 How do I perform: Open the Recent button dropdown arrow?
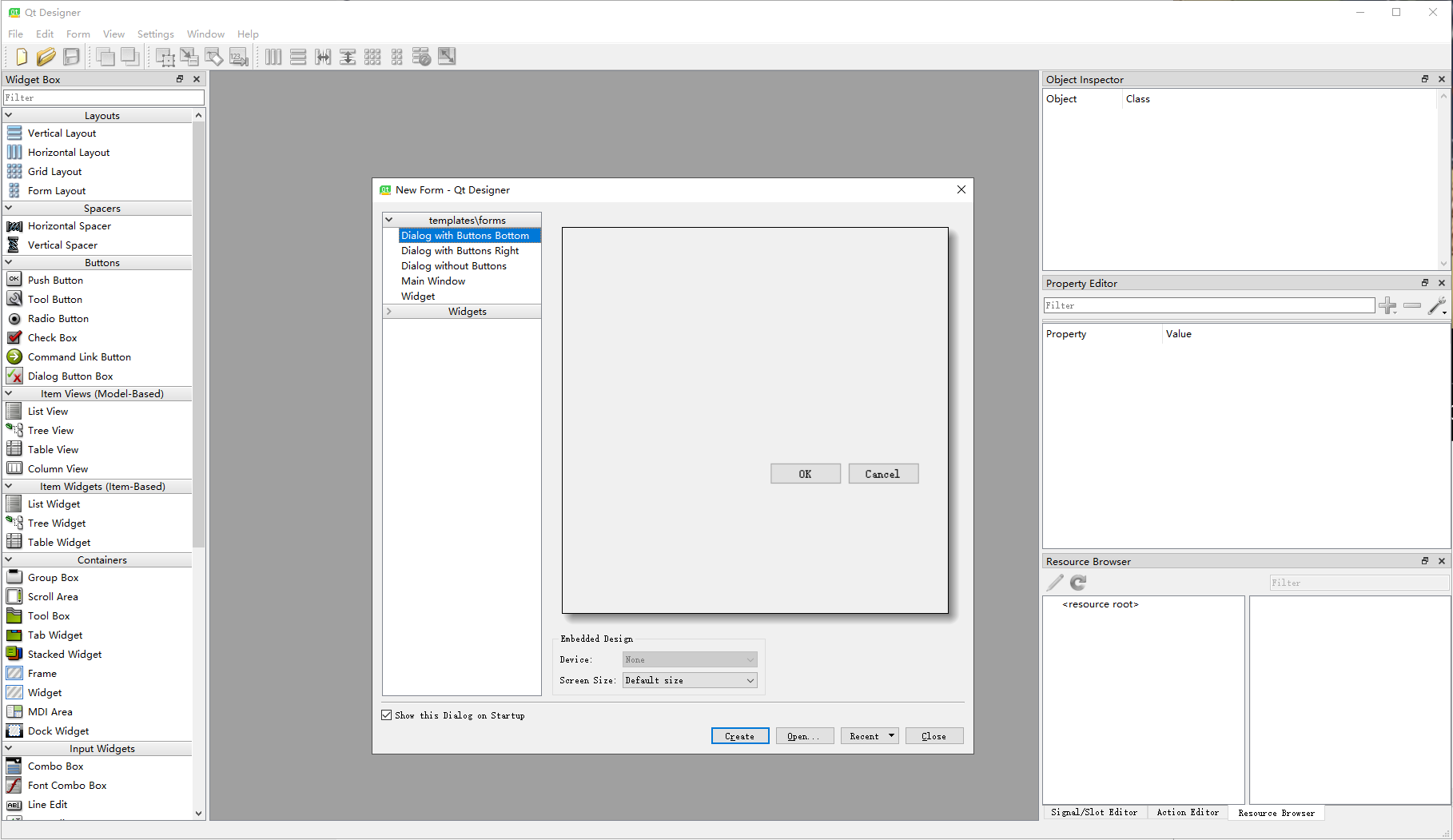pos(891,735)
